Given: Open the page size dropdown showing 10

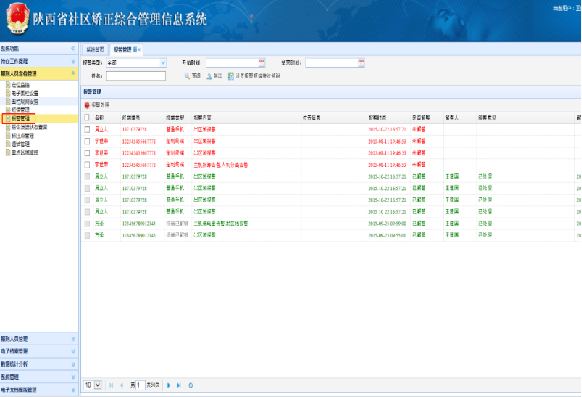Looking at the screenshot, I should tap(93, 385).
